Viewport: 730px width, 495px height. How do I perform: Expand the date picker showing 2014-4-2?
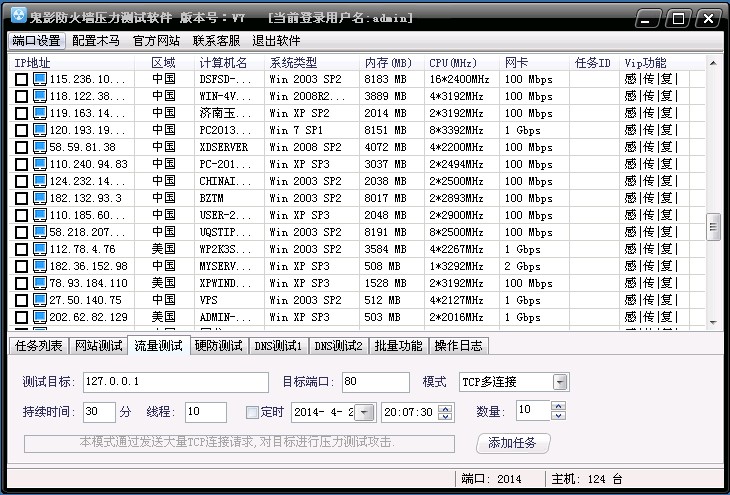[364, 412]
